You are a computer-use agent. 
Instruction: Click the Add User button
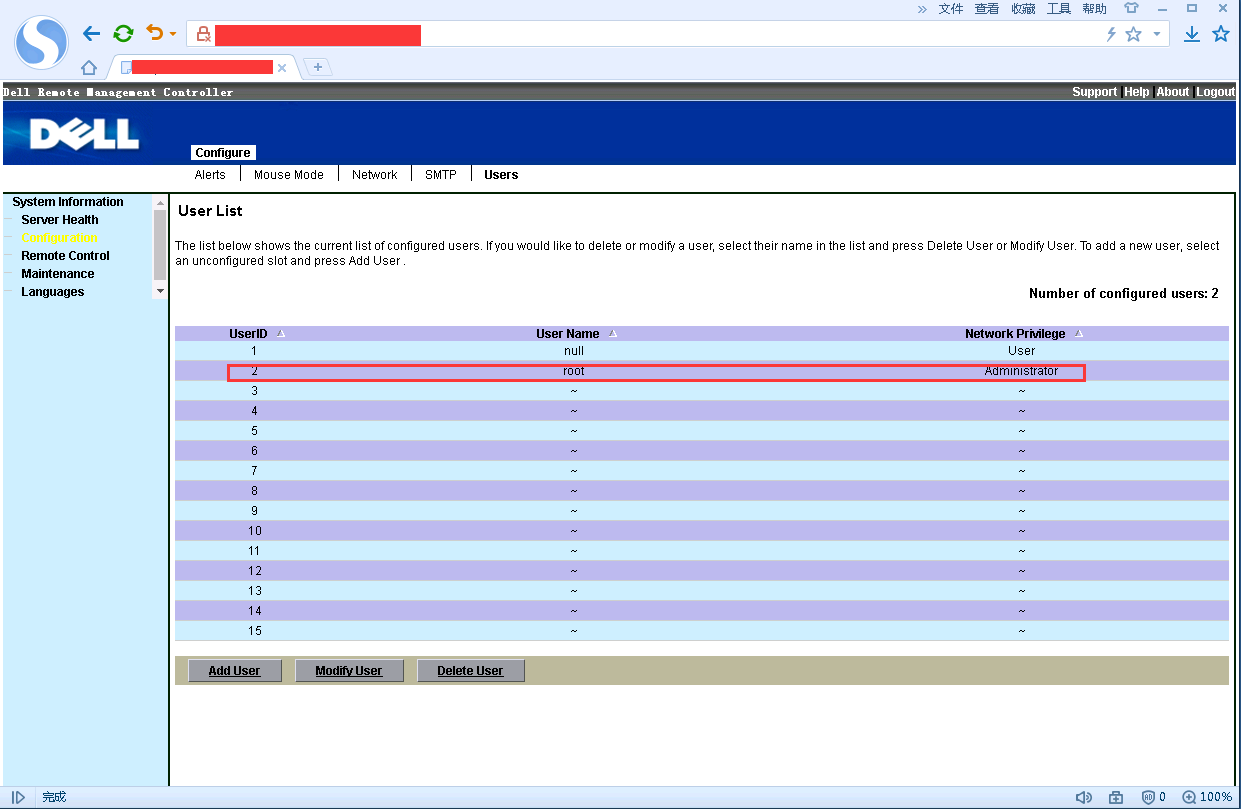click(x=234, y=671)
